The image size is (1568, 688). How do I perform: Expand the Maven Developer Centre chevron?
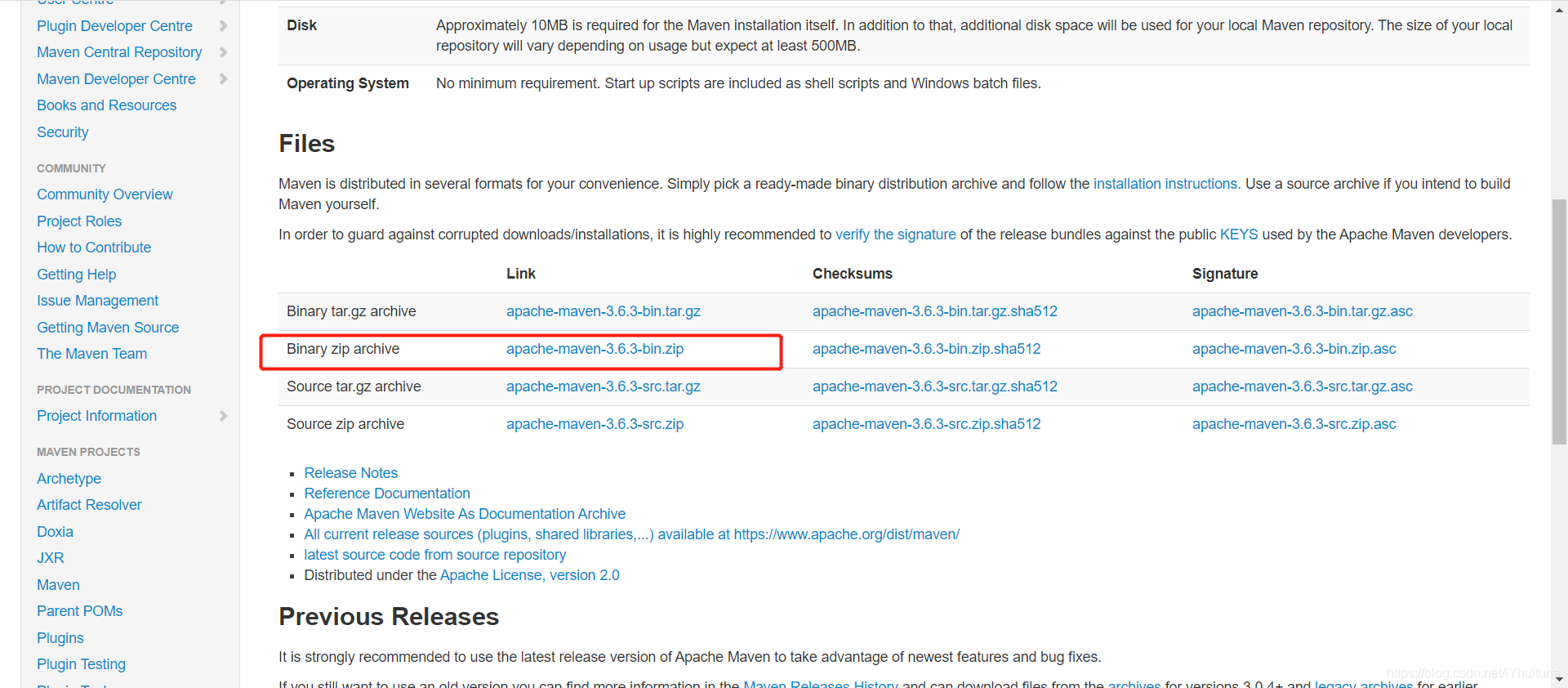tap(223, 79)
